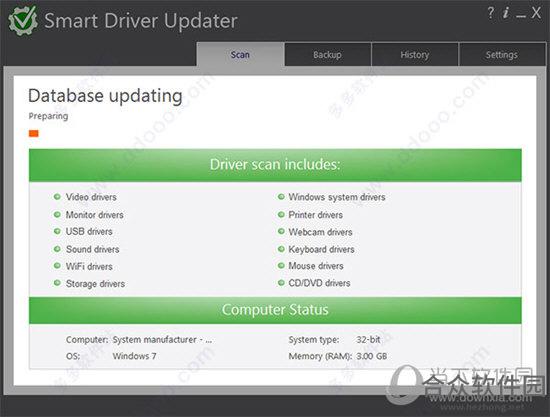Switch to the Scan tab

240,54
